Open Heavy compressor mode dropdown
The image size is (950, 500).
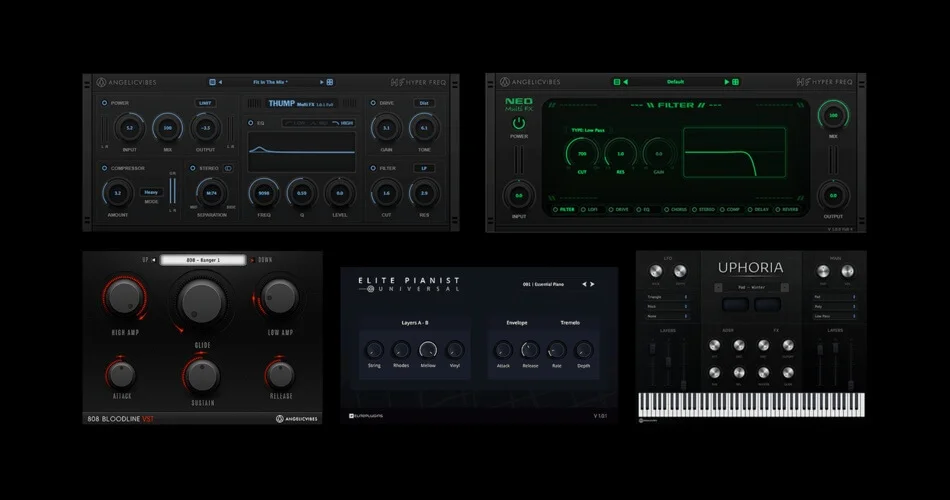tap(151, 192)
